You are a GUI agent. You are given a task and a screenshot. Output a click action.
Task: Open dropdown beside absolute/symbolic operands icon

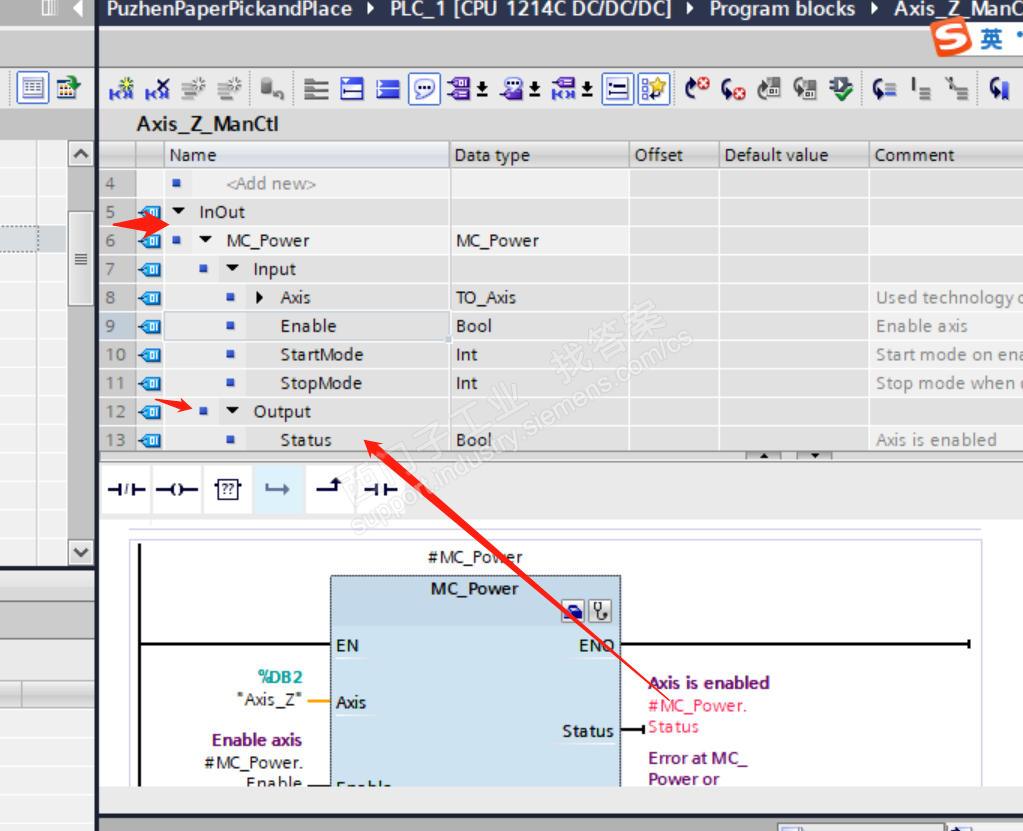[482, 89]
